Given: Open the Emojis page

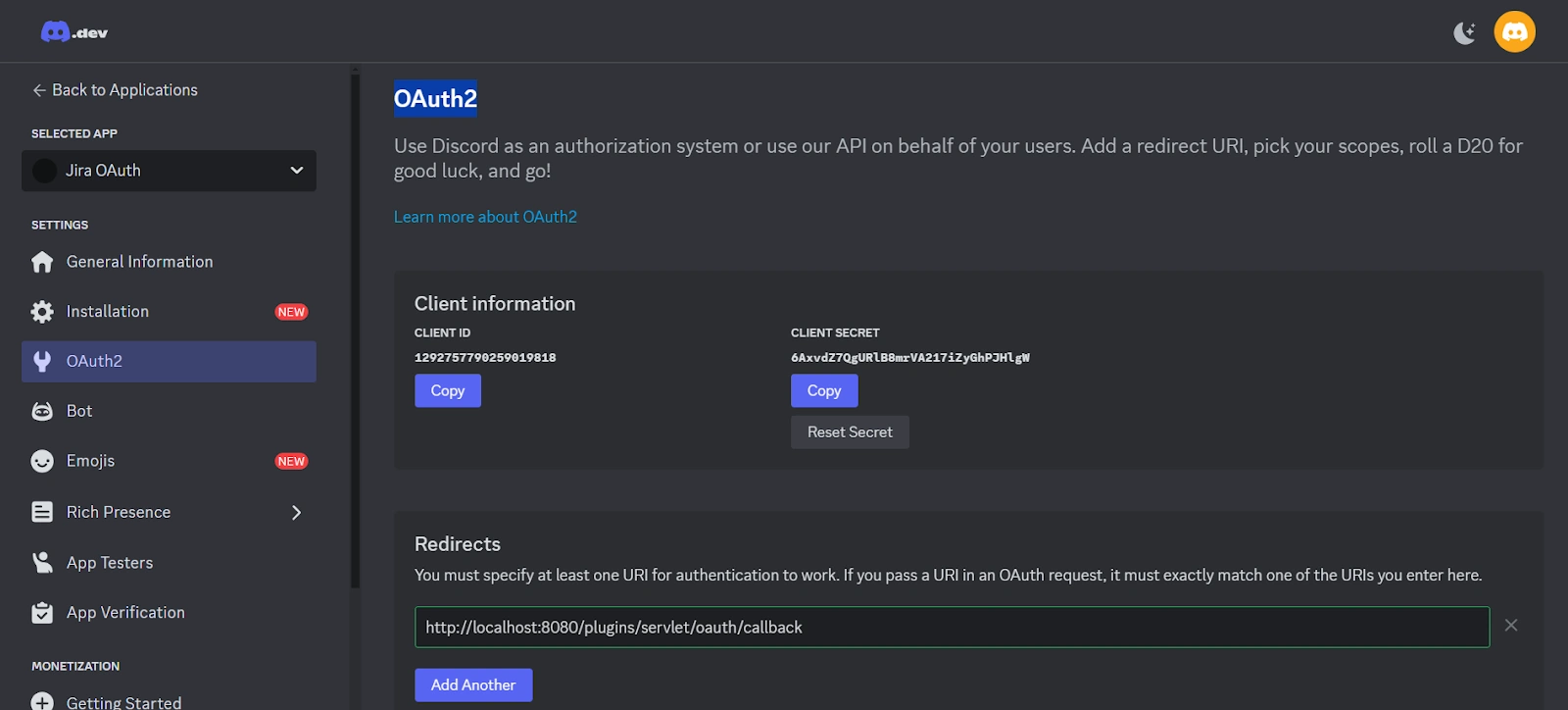Looking at the screenshot, I should click(x=169, y=461).
